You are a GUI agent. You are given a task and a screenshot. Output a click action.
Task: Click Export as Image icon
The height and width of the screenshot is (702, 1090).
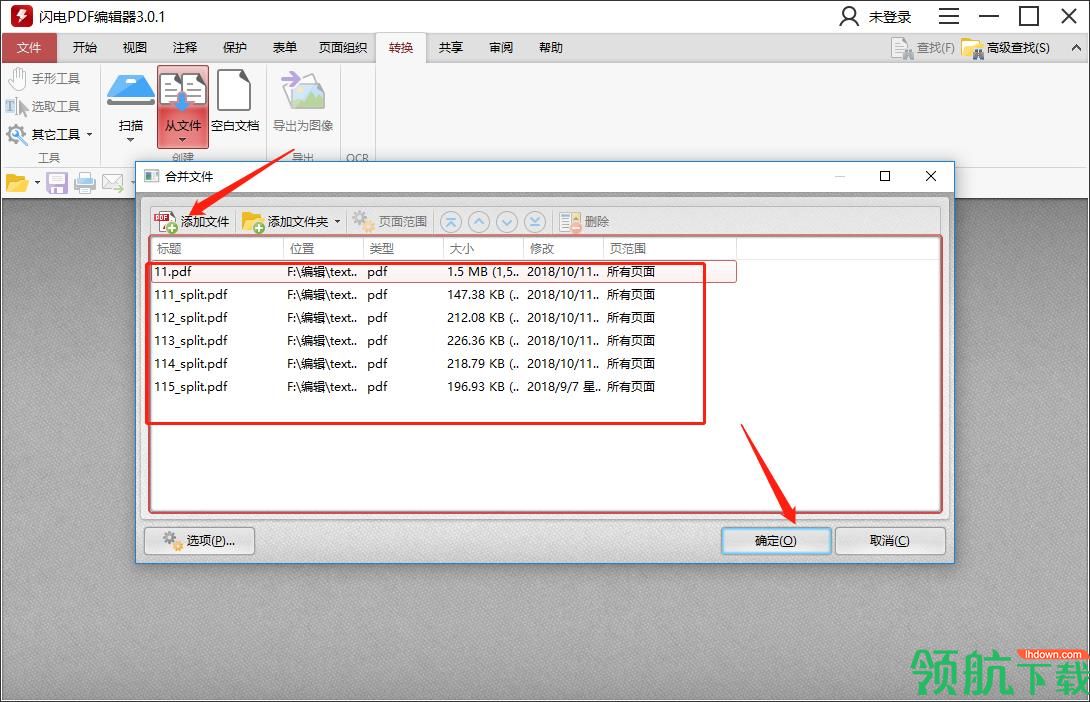pos(303,90)
